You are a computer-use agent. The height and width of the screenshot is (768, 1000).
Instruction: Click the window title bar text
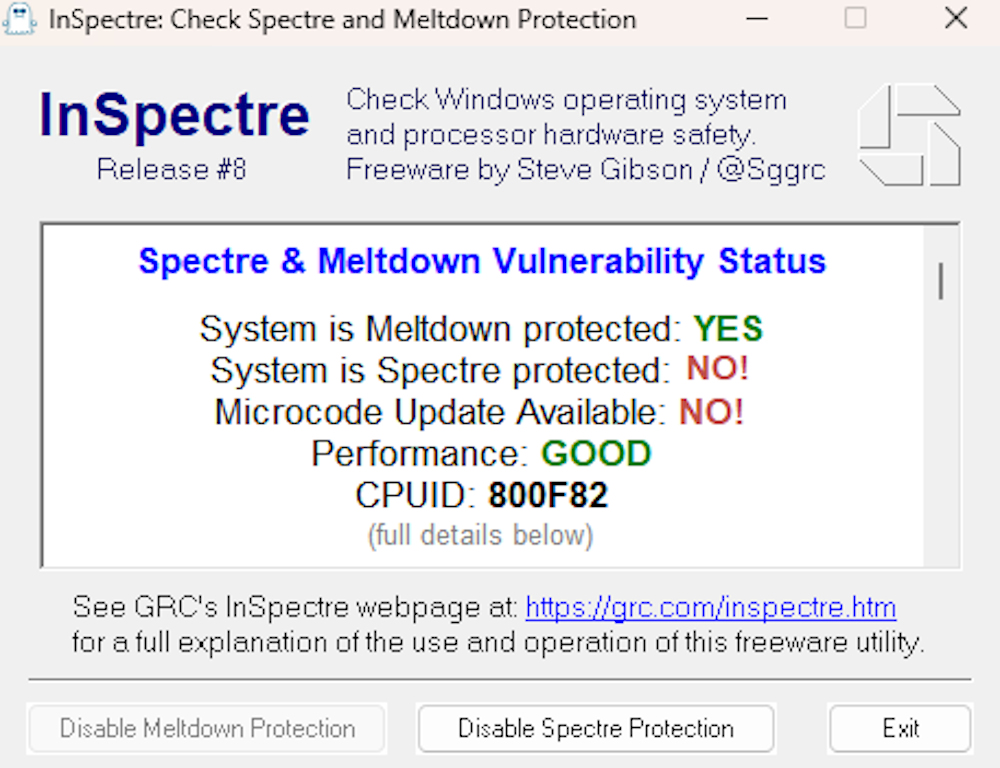[x=342, y=19]
